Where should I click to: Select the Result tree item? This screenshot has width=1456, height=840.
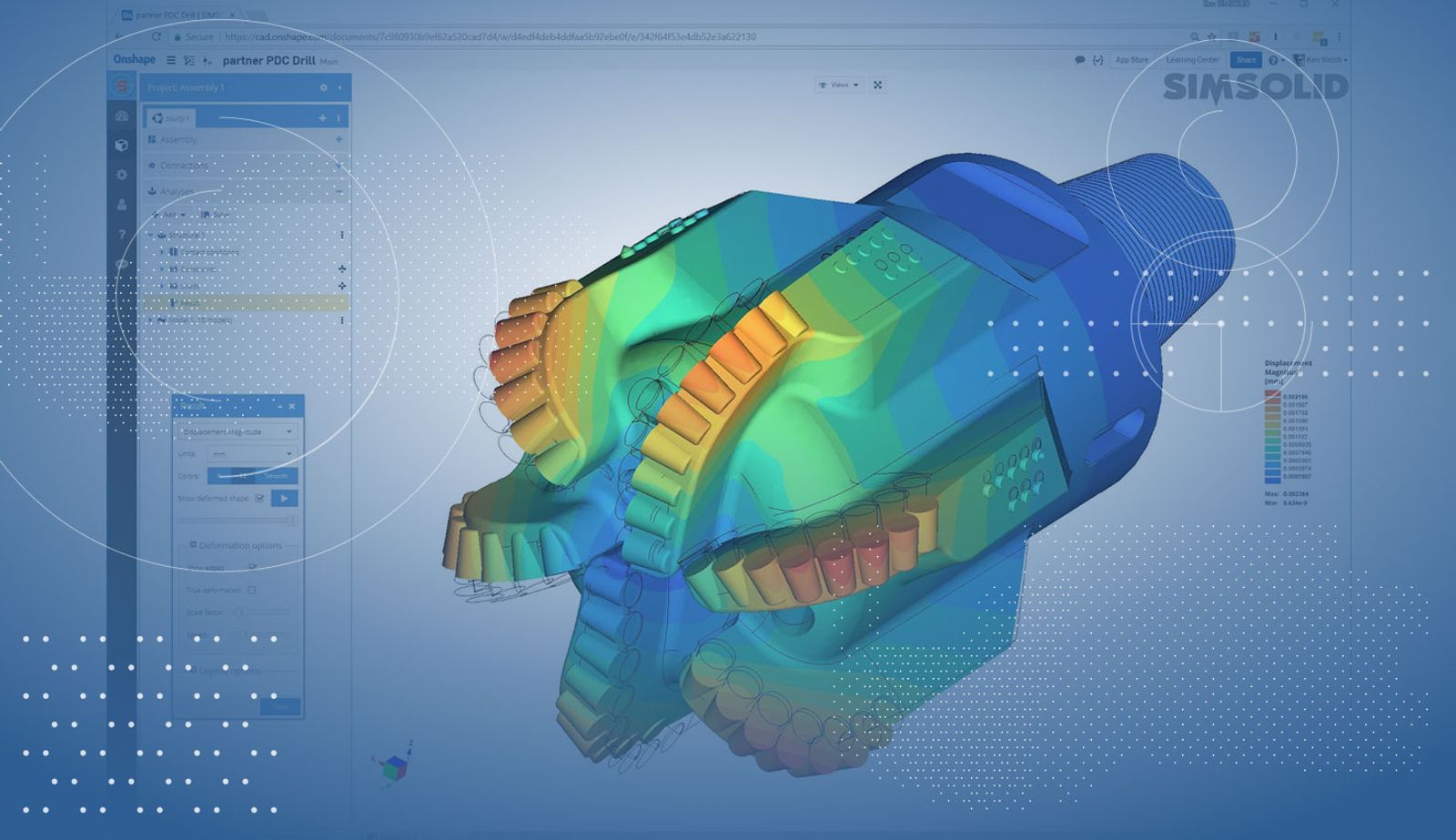point(191,303)
